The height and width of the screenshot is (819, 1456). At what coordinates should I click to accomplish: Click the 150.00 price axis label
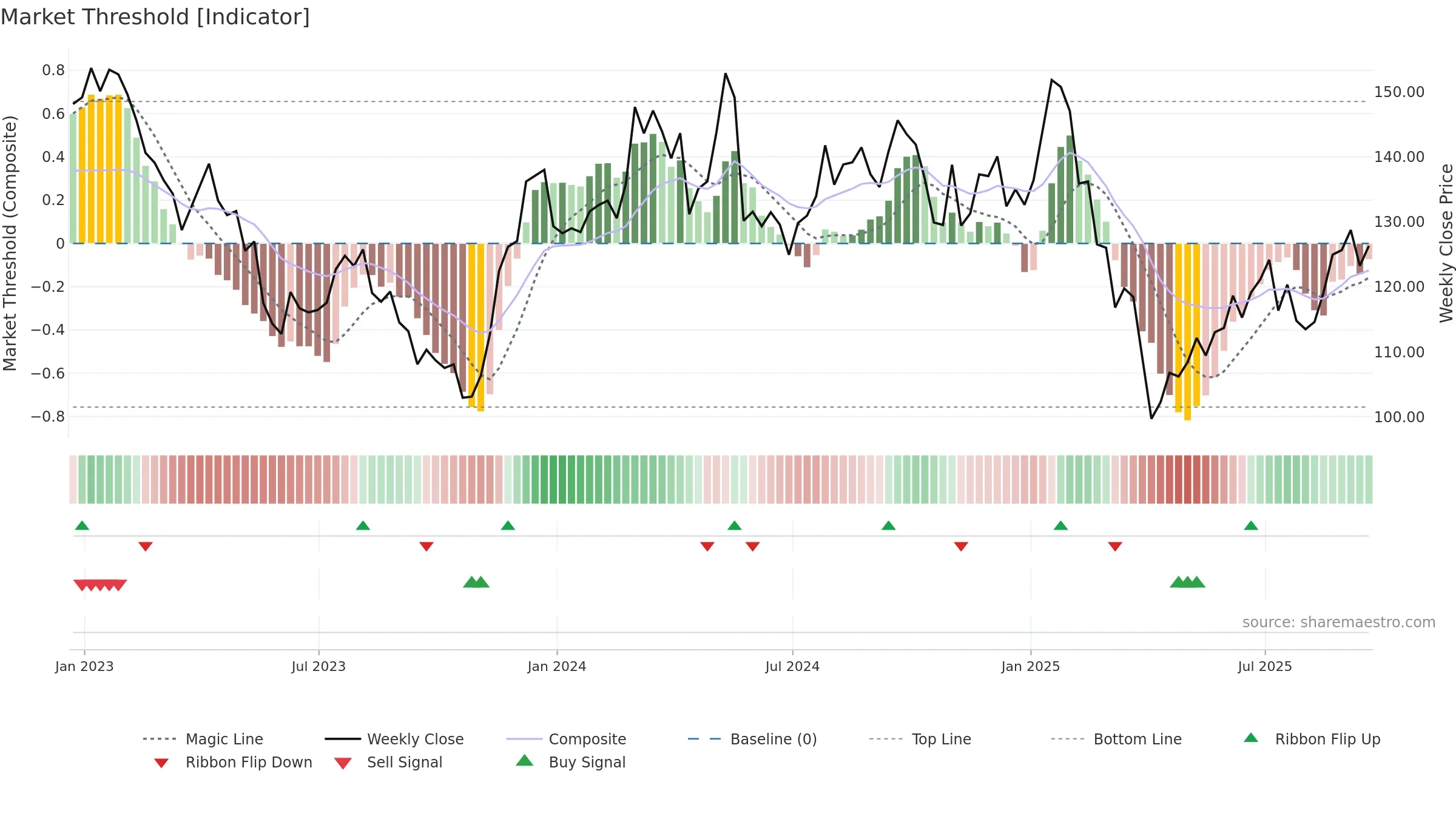(1400, 92)
